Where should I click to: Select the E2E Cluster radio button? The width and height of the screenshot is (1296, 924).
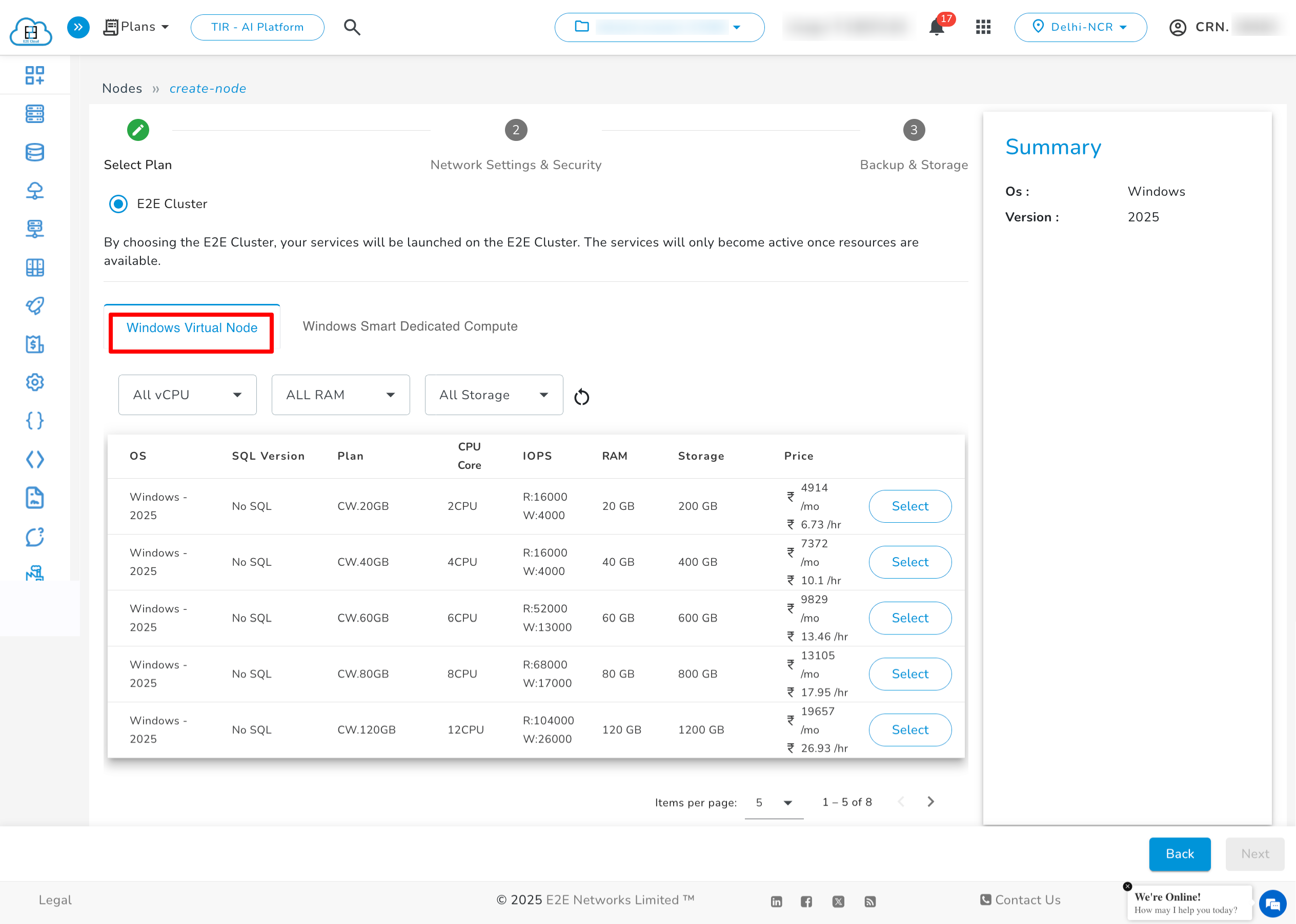pyautogui.click(x=118, y=203)
